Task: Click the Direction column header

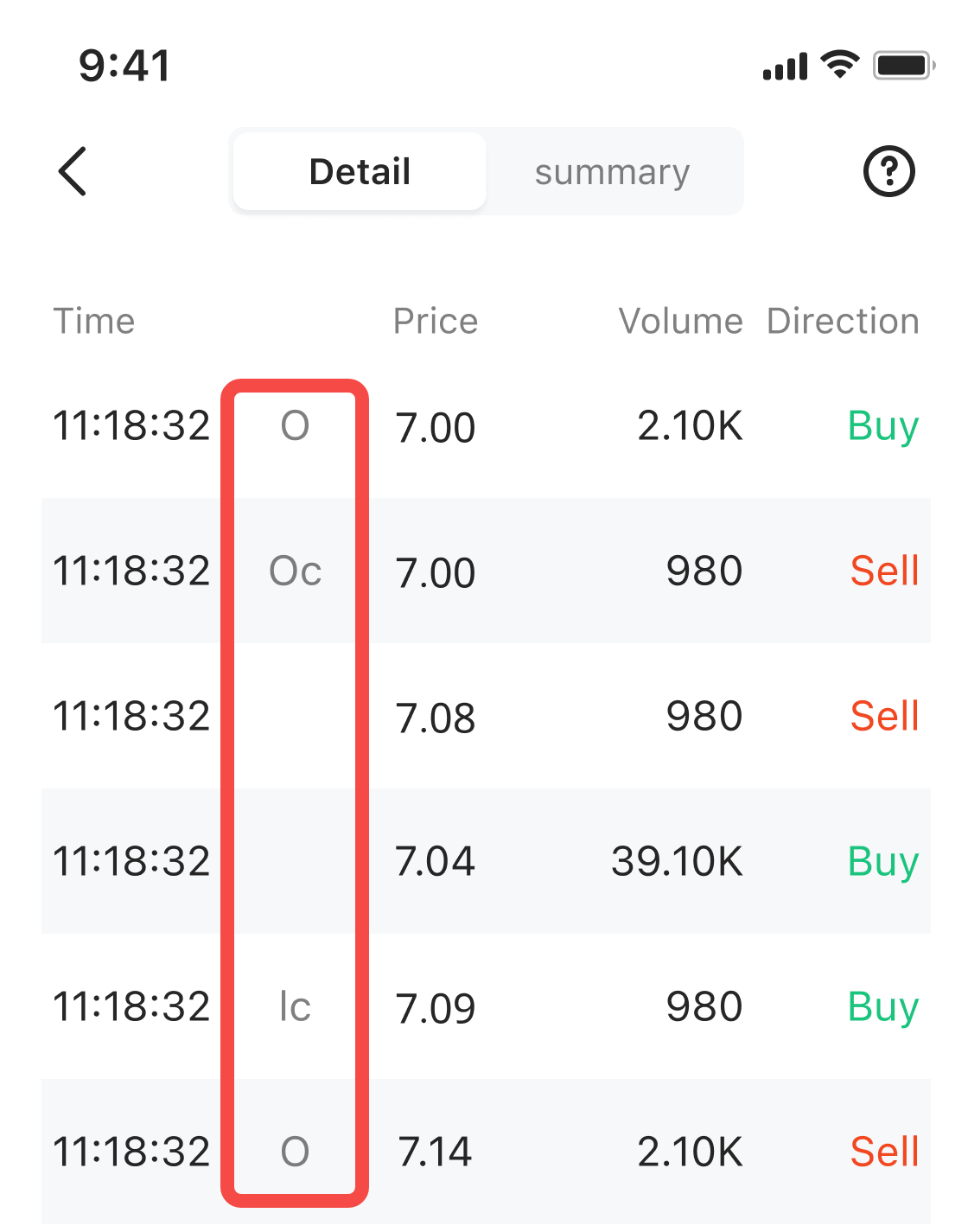Action: click(x=843, y=322)
